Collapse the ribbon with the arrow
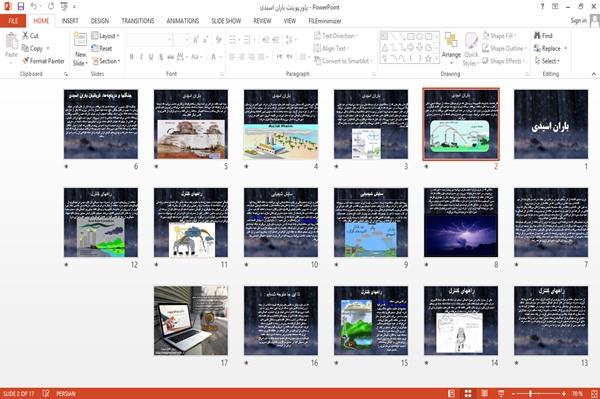Screen dimensions: 600x399 pos(594,74)
